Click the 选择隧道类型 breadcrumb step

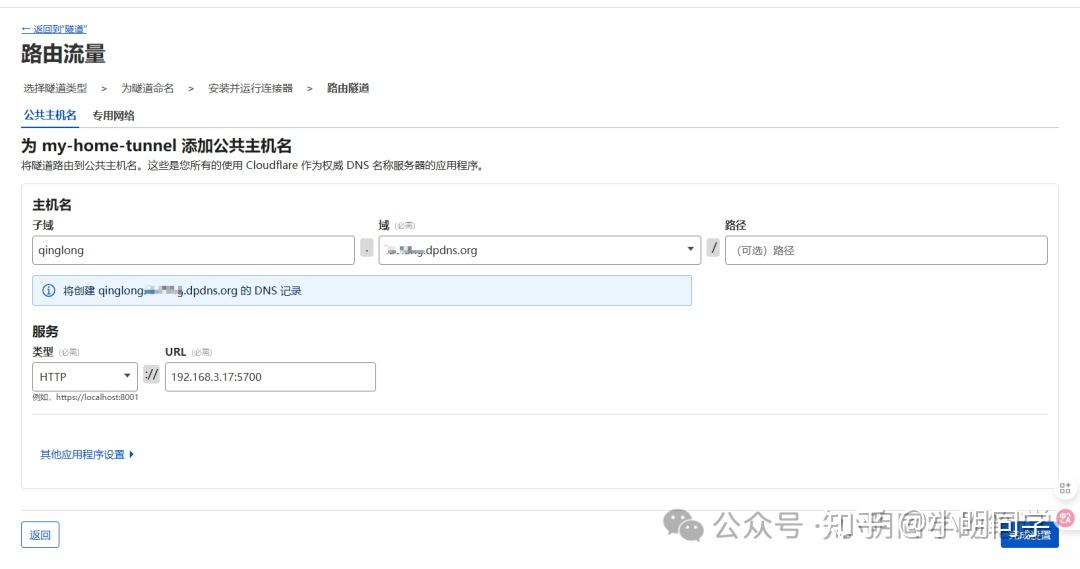pyautogui.click(x=55, y=88)
